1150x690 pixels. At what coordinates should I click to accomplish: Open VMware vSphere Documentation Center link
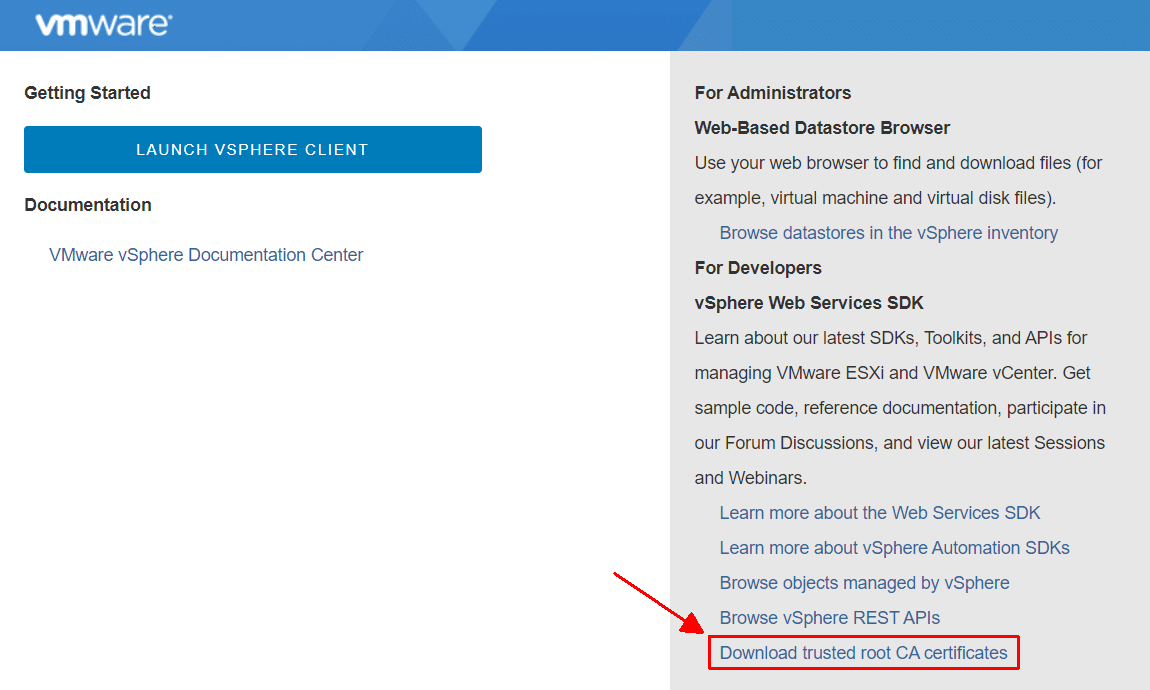[x=206, y=254]
